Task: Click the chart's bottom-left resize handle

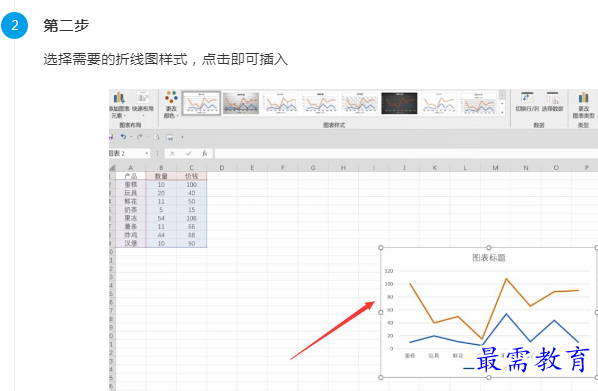Action: [x=381, y=377]
